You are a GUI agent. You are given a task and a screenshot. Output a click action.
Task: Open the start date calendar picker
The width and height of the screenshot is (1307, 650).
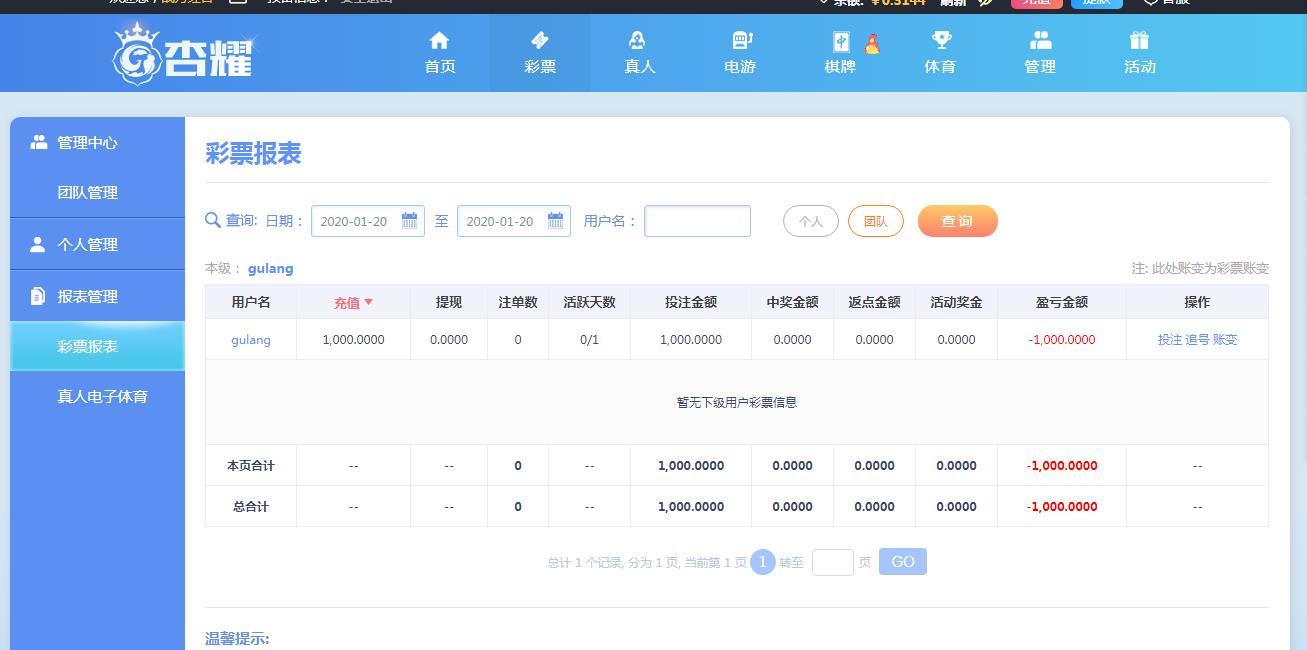click(409, 221)
